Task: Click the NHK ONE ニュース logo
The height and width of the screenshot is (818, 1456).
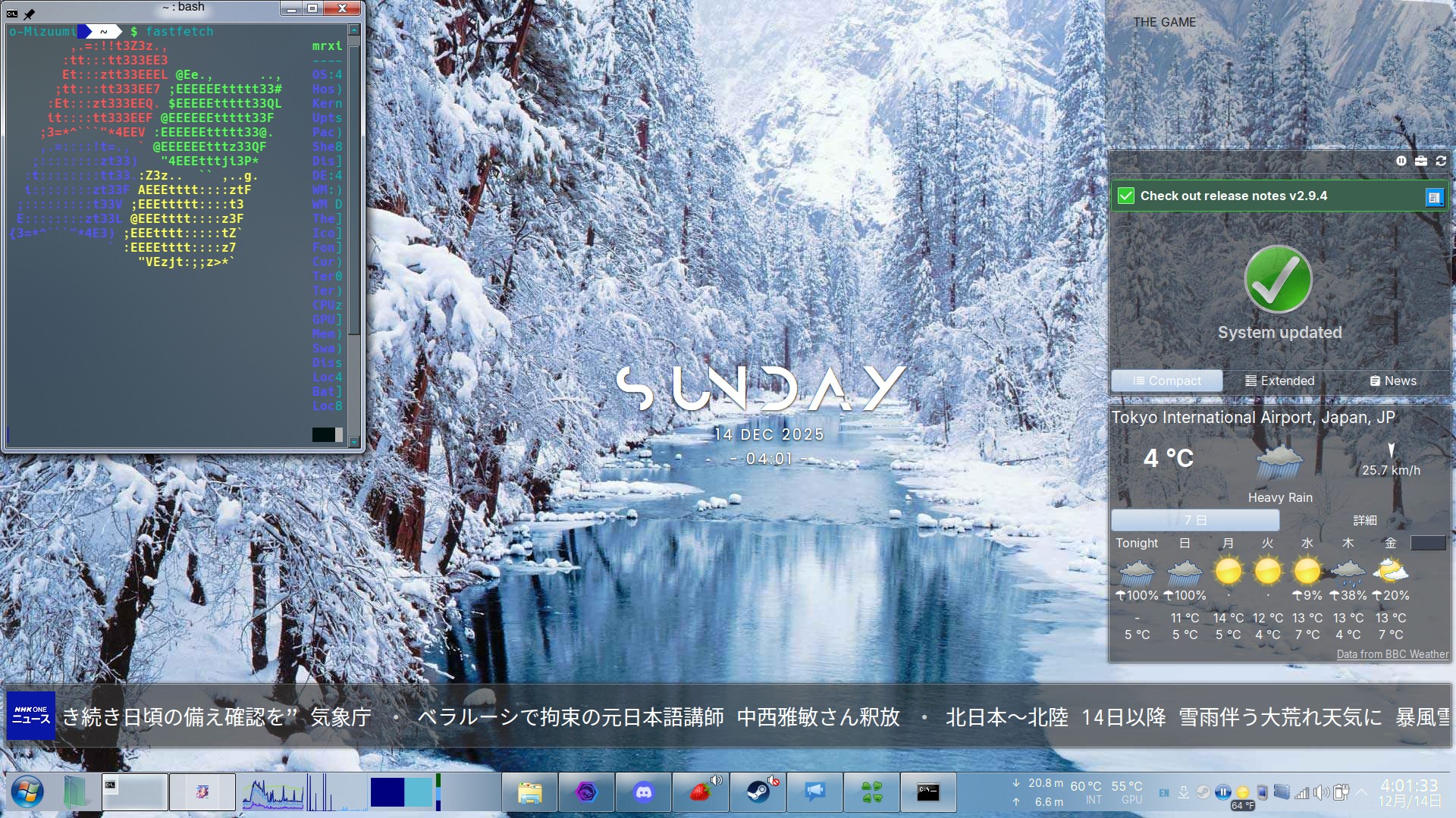Action: tap(31, 716)
